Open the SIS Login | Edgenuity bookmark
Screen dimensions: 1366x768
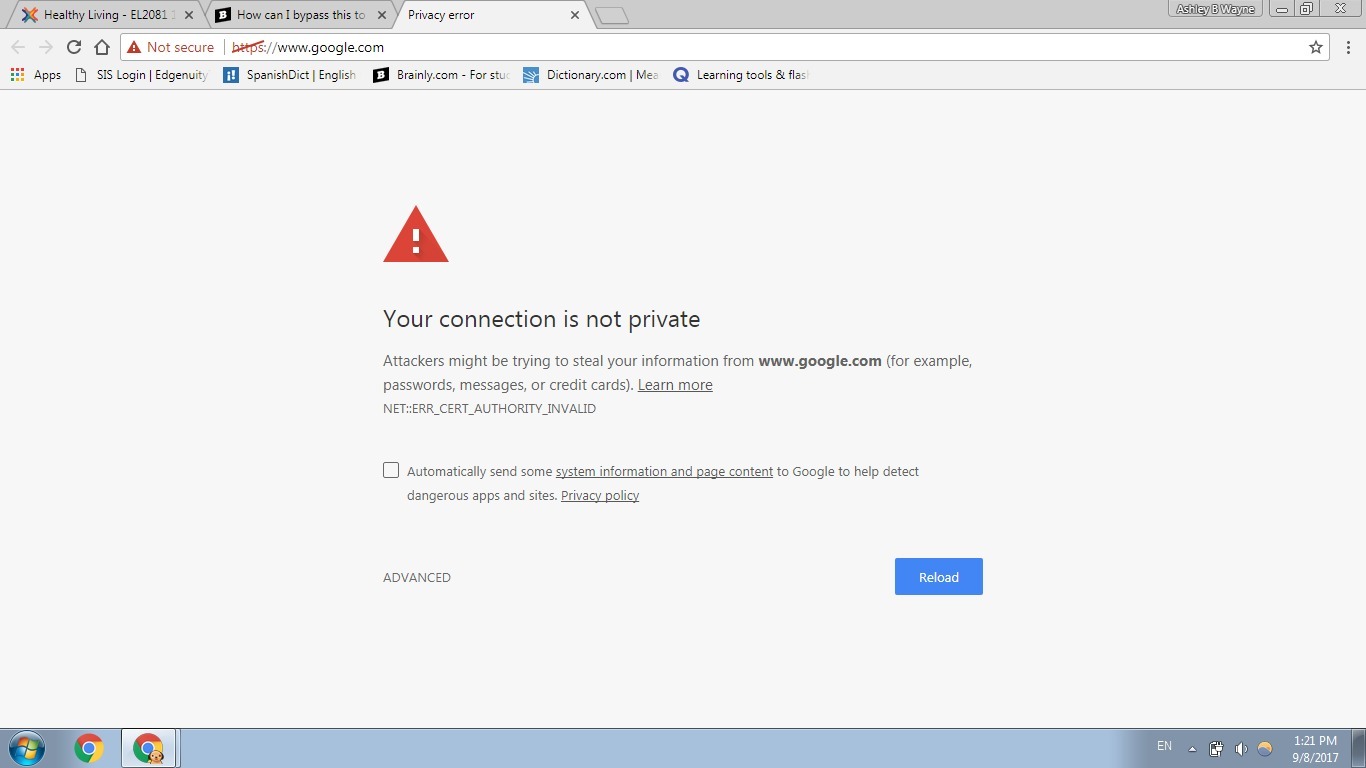tap(142, 75)
